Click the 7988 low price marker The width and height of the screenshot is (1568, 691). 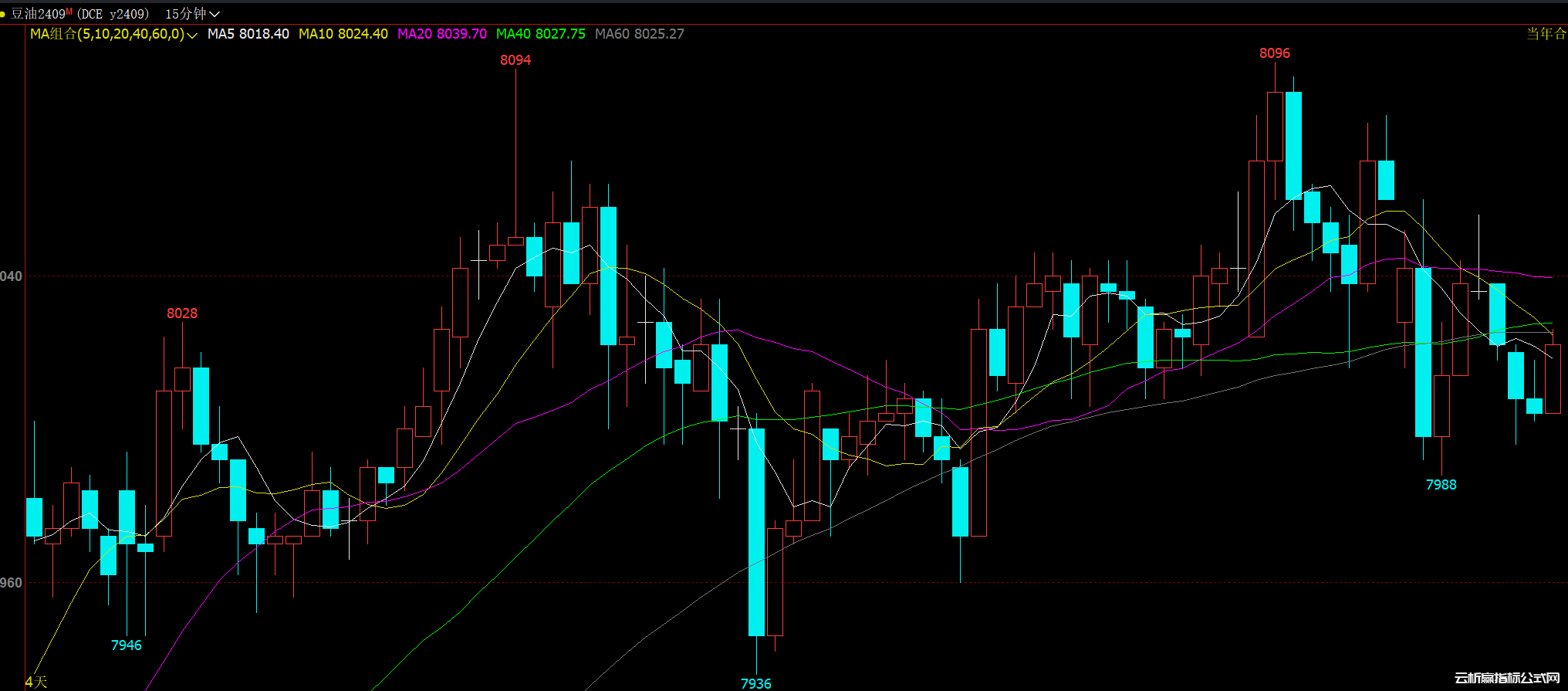tap(1441, 485)
